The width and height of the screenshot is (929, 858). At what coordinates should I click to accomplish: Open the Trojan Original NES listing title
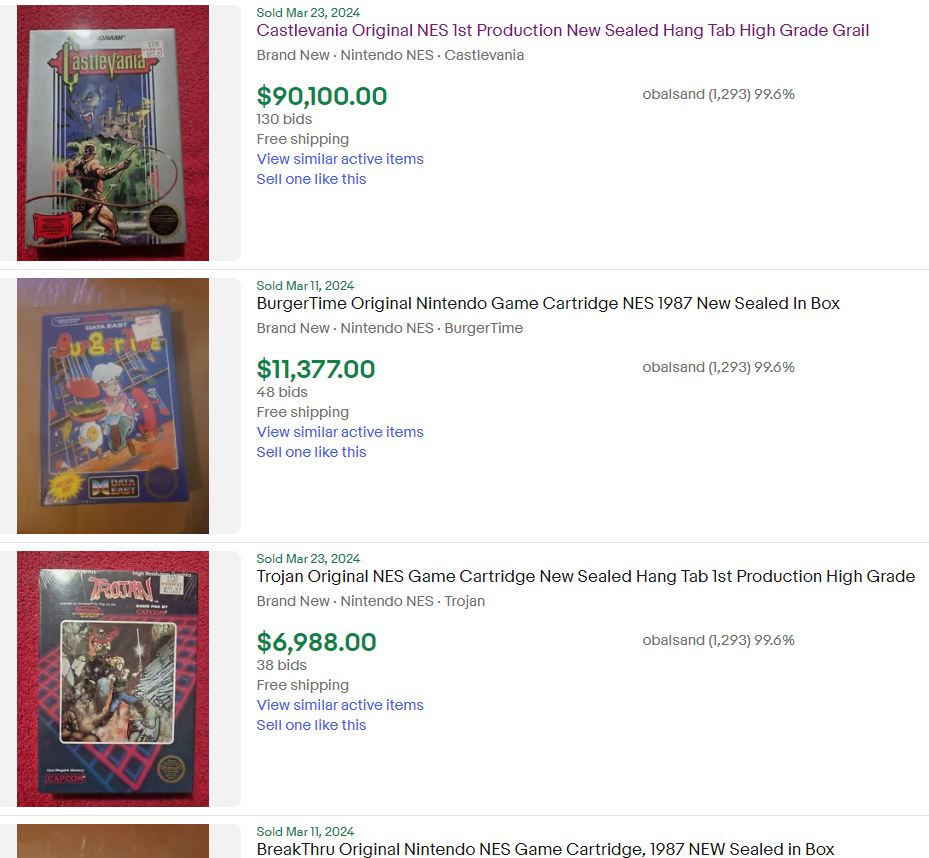[x=585, y=577]
